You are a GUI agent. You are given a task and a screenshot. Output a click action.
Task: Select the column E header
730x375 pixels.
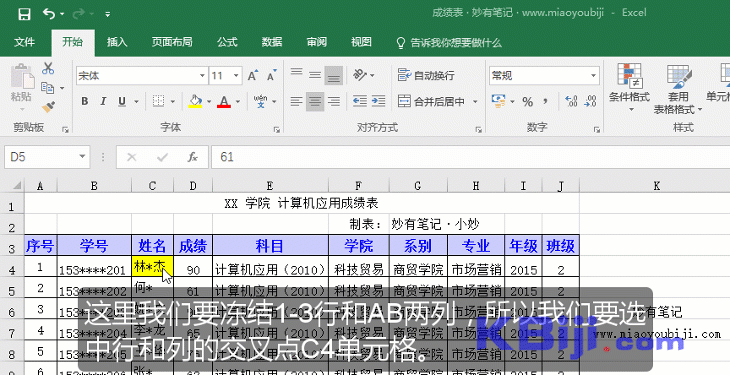pyautogui.click(x=270, y=186)
